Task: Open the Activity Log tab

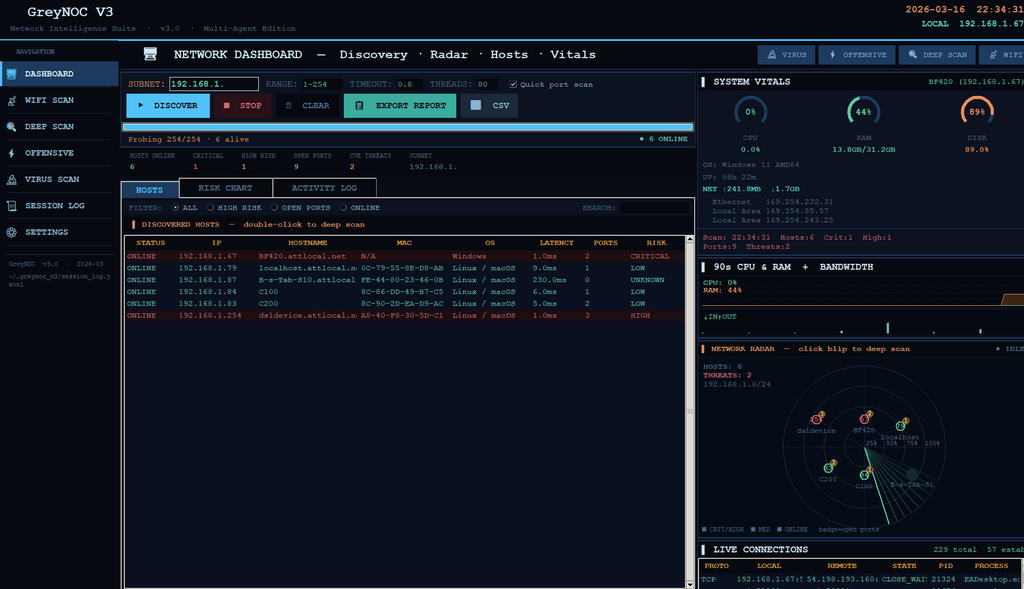Action: point(324,188)
